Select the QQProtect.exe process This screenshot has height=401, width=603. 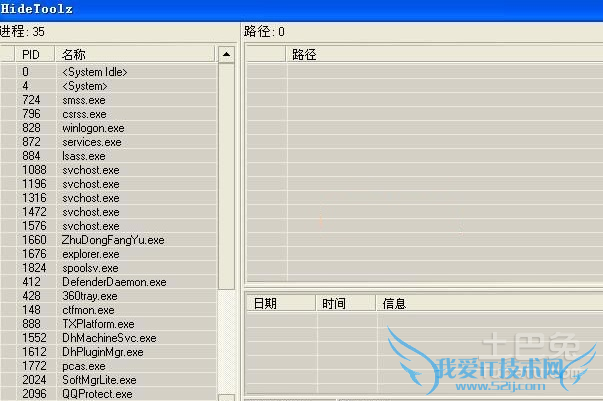108,394
